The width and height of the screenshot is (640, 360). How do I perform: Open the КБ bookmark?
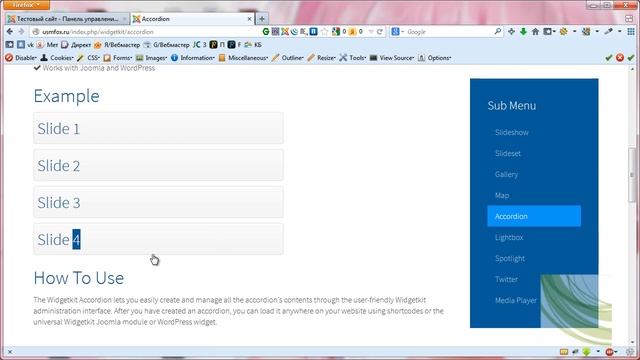click(253, 44)
